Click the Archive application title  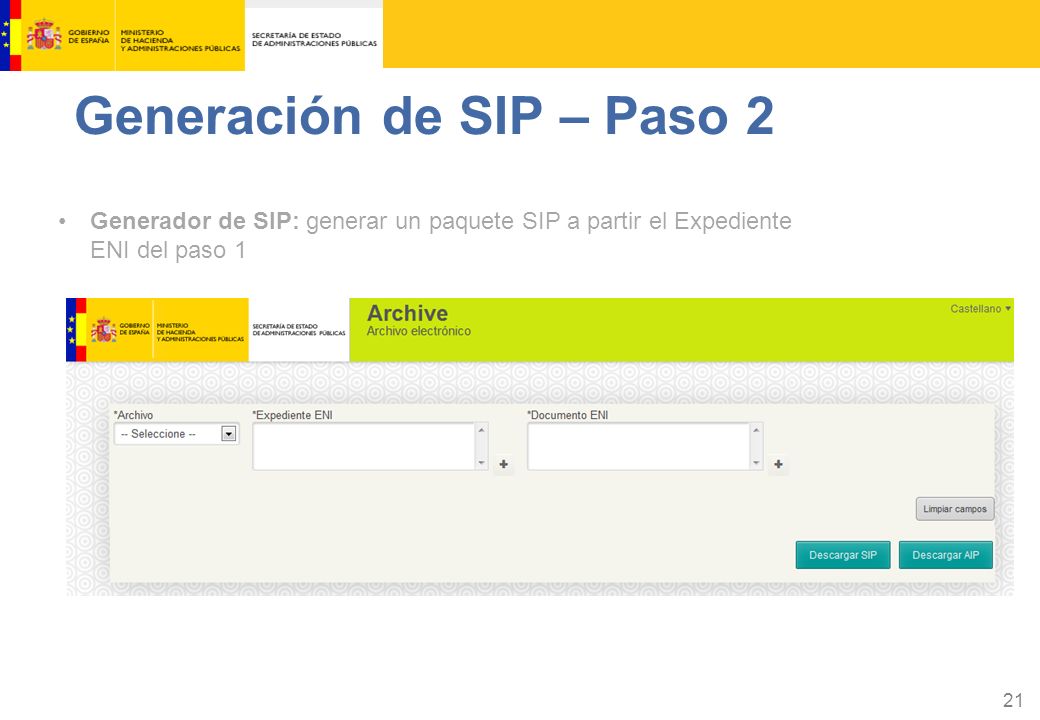(x=407, y=313)
